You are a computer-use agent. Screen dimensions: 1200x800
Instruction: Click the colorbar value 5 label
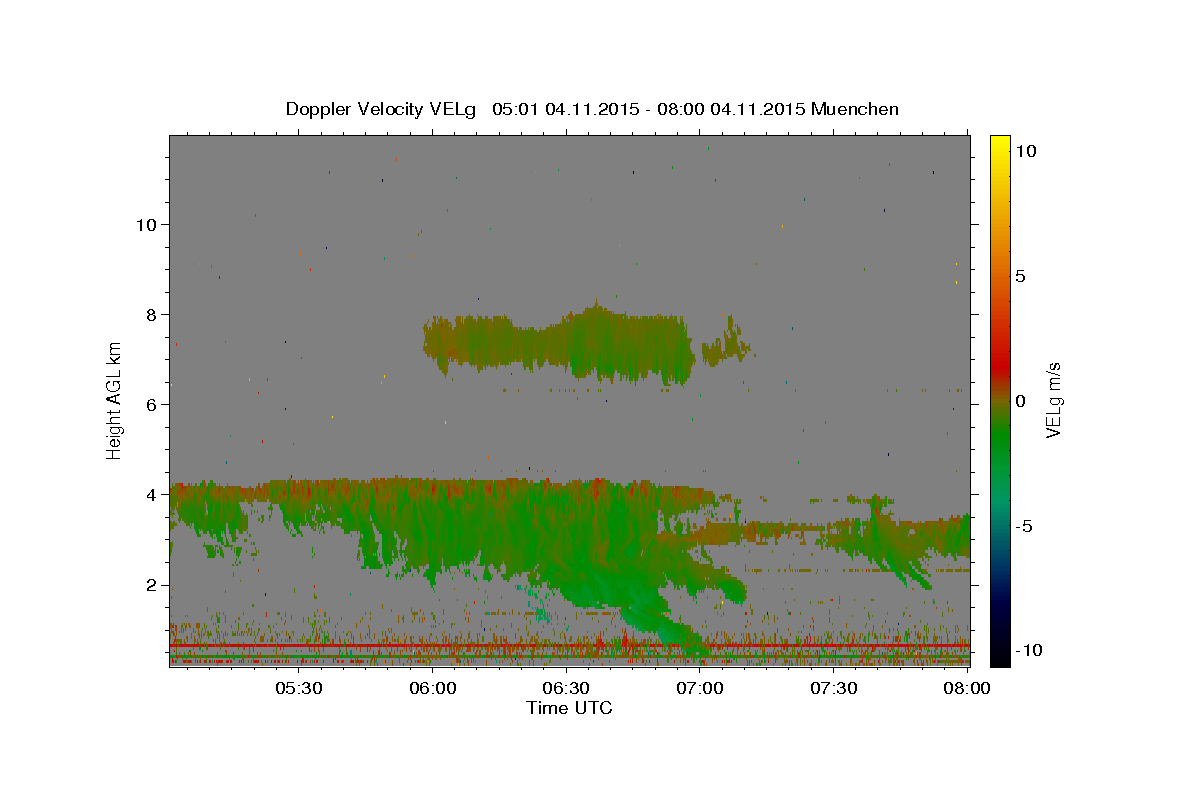pos(1021,276)
